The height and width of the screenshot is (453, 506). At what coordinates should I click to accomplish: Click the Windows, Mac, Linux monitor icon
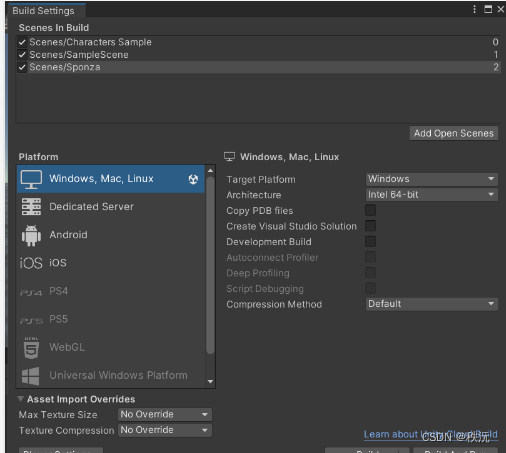coord(31,179)
